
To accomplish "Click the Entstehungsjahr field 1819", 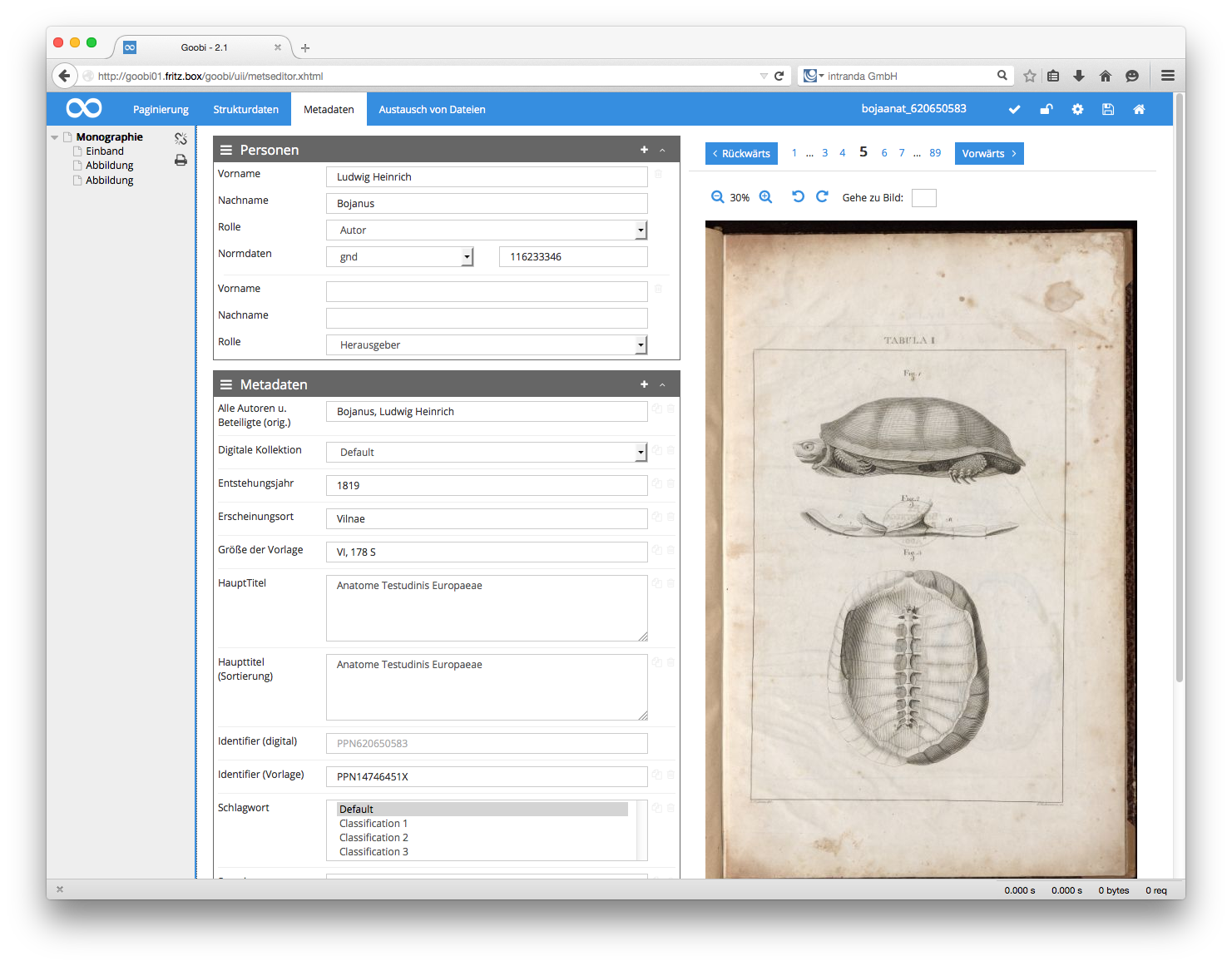I will (487, 486).
